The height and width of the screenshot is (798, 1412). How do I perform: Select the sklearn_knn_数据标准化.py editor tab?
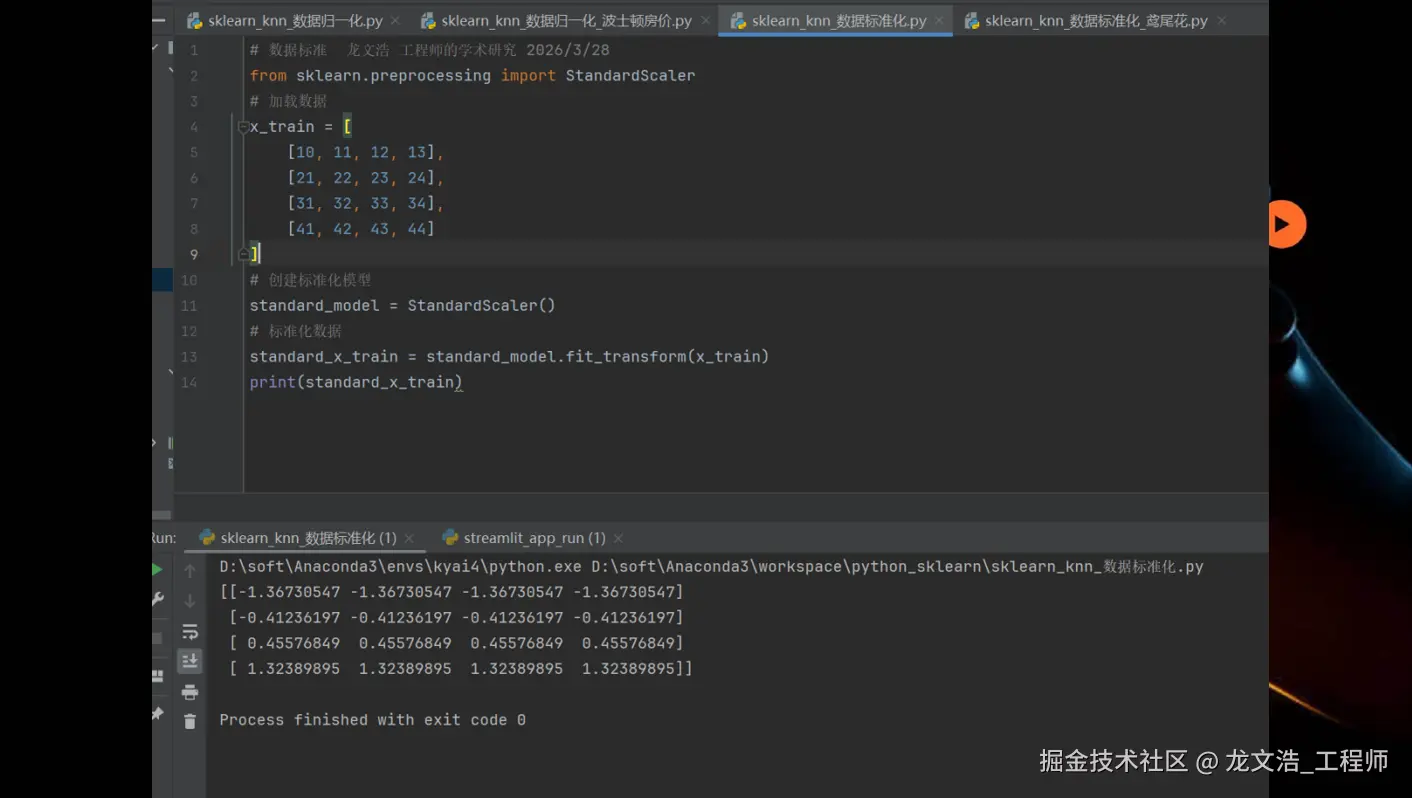point(839,20)
